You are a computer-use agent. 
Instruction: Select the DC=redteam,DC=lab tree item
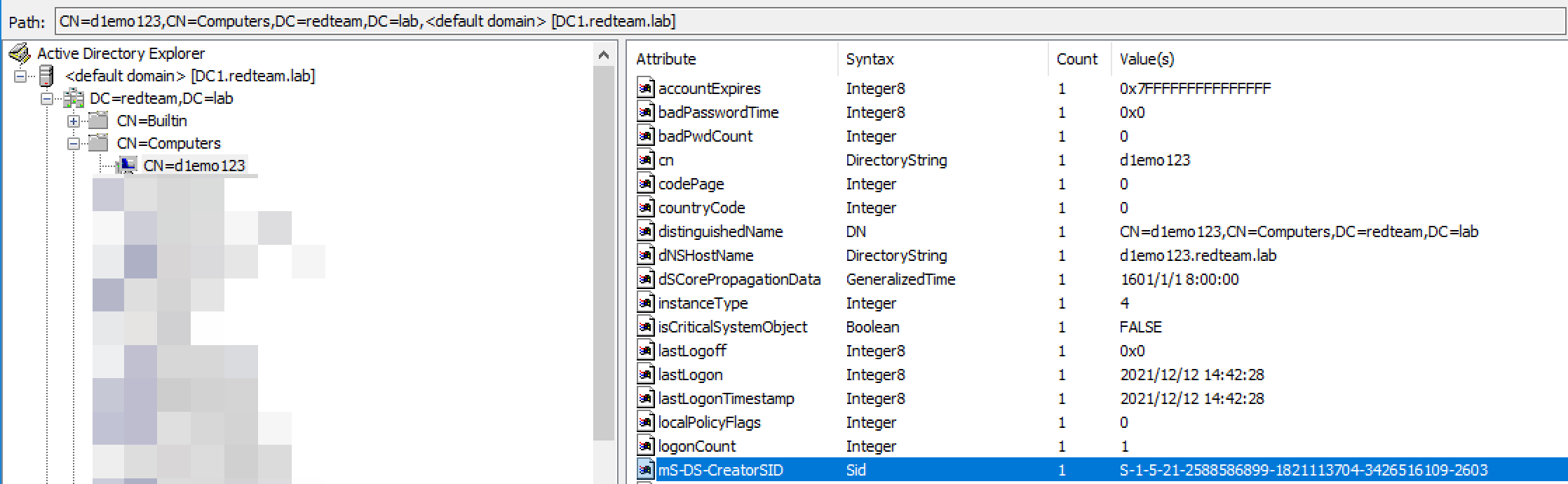coord(161,98)
